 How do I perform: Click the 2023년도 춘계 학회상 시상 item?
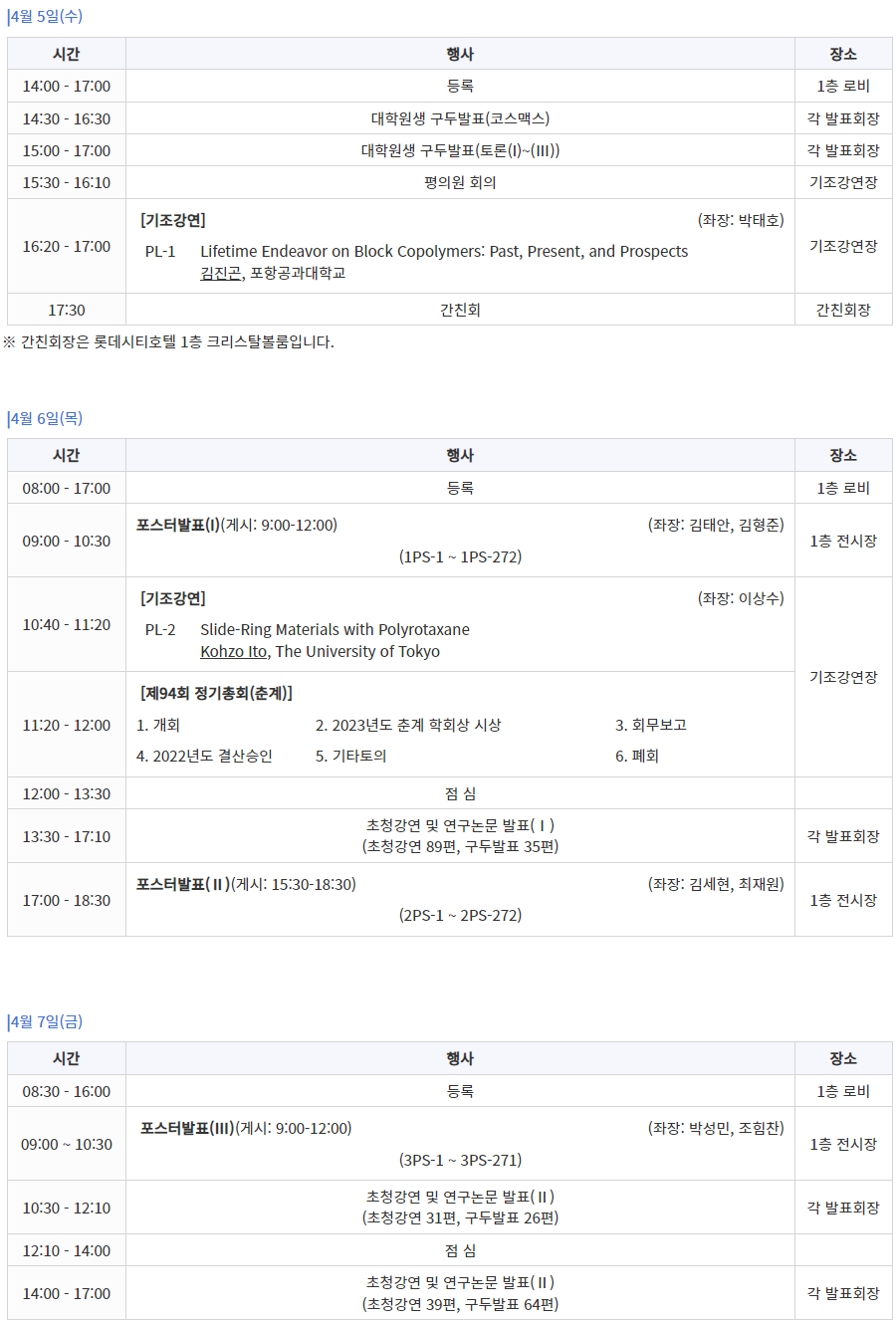point(408,725)
